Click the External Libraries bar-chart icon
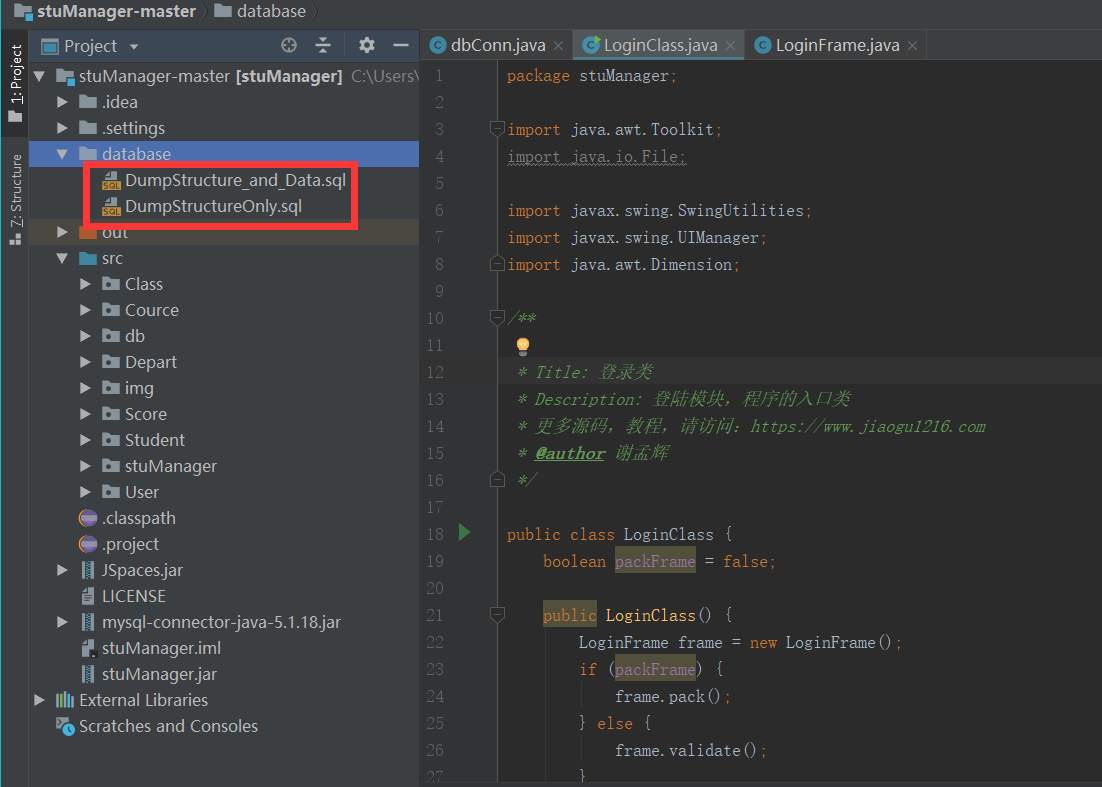This screenshot has width=1102, height=787. 65,700
